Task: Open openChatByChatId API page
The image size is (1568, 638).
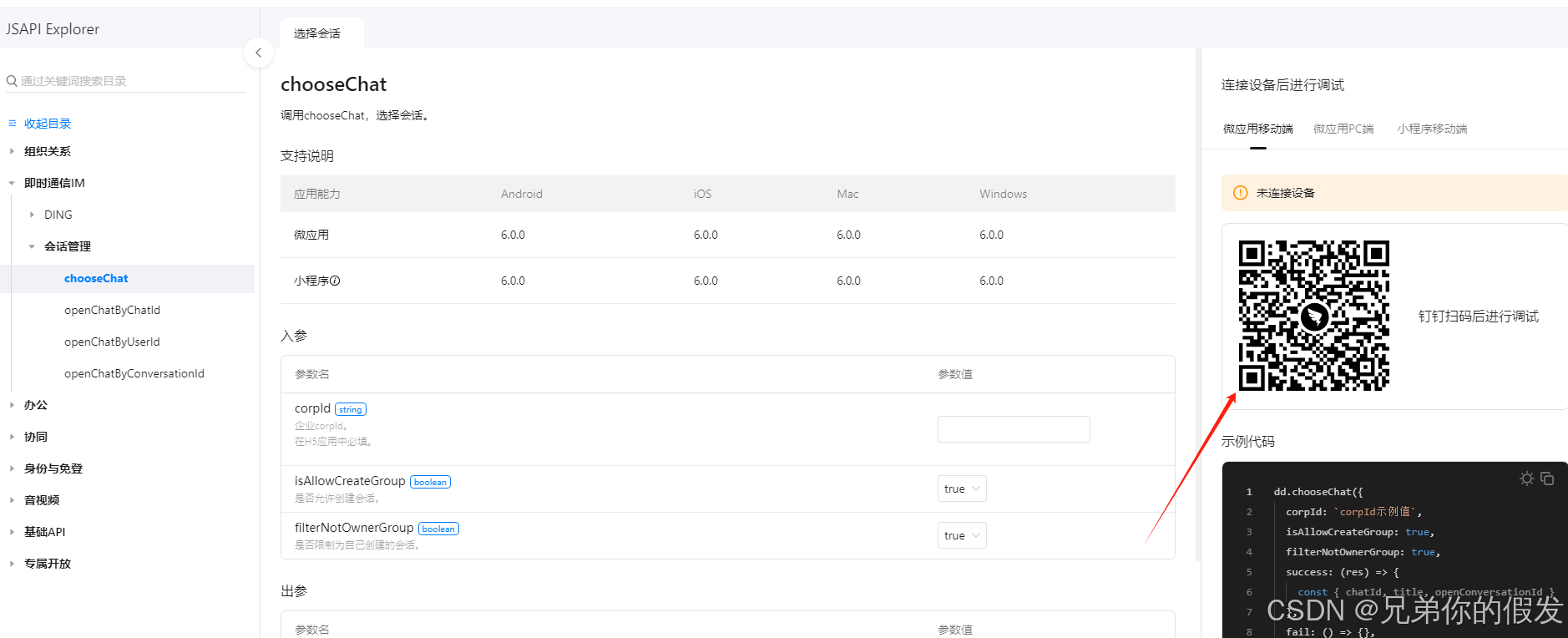Action: point(112,310)
